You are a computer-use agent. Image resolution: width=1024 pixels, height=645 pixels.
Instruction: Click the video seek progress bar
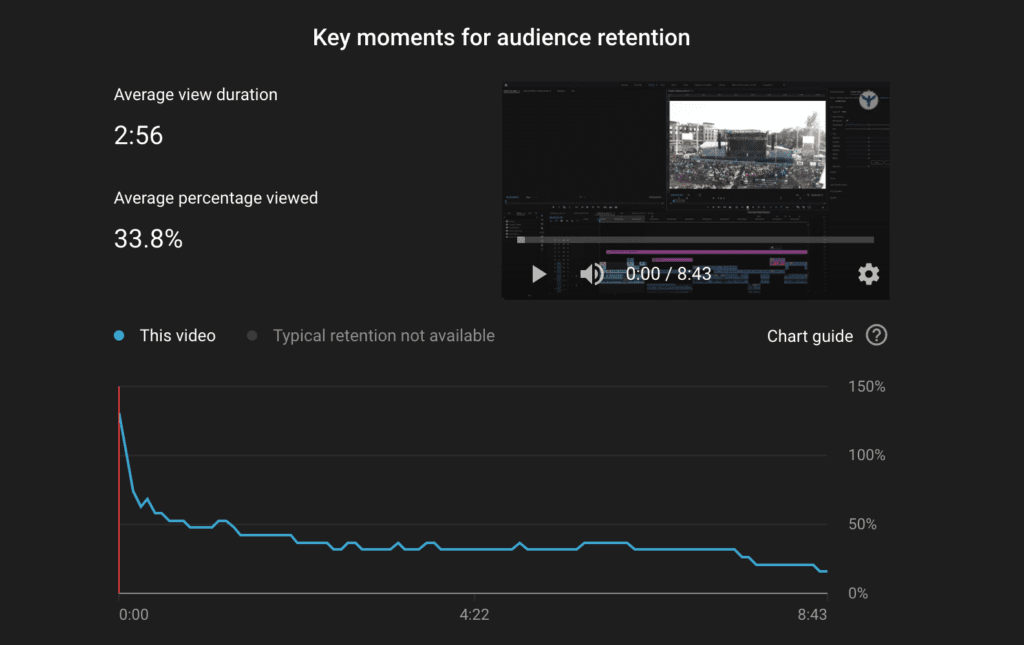(694, 239)
